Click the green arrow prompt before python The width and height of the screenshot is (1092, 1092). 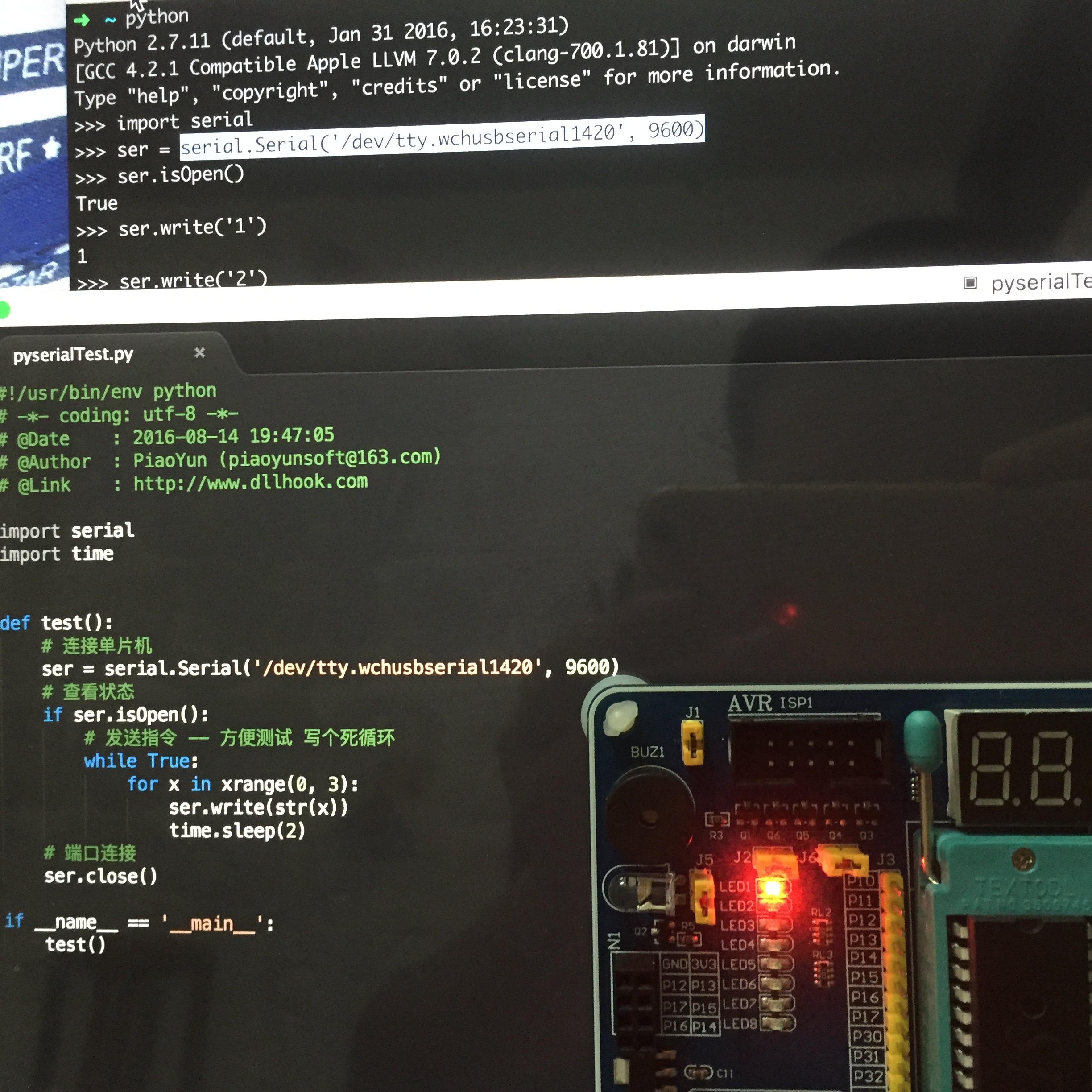click(82, 21)
